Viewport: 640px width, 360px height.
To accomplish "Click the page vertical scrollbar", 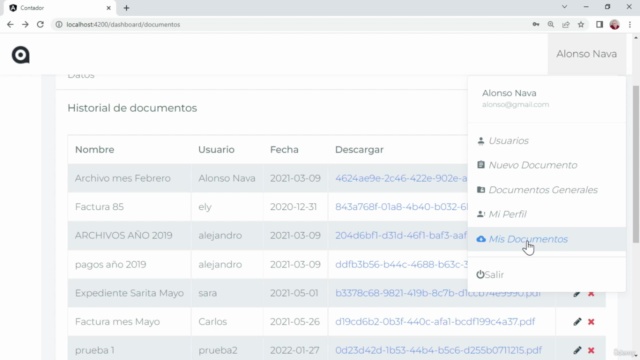I will coord(636,164).
